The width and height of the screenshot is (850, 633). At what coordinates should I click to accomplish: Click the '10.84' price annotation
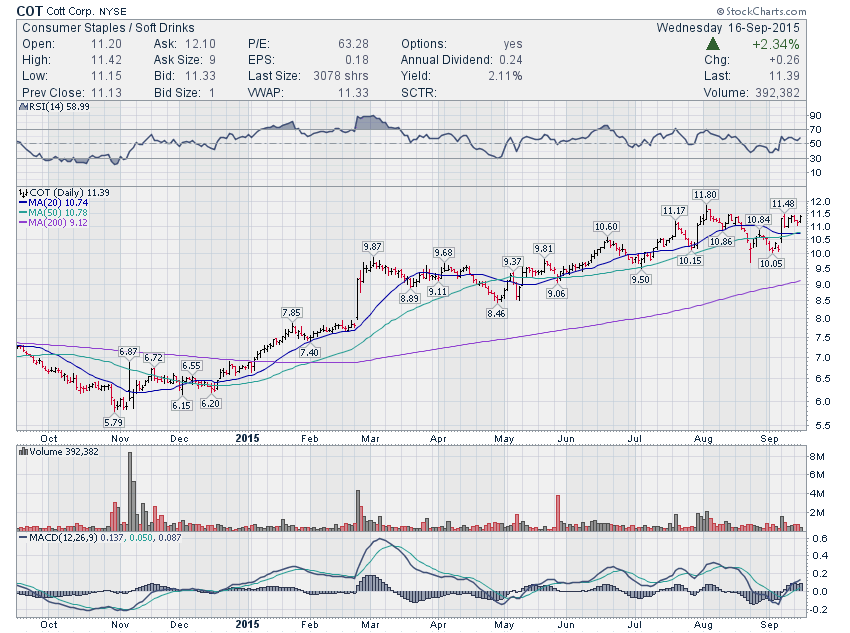click(x=758, y=219)
